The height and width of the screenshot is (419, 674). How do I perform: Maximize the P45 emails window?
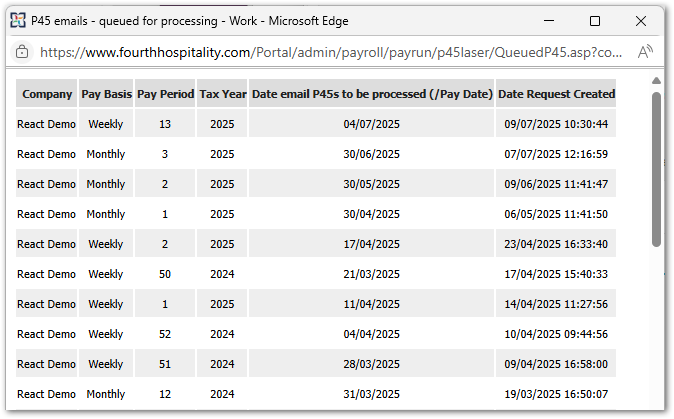coord(595,20)
